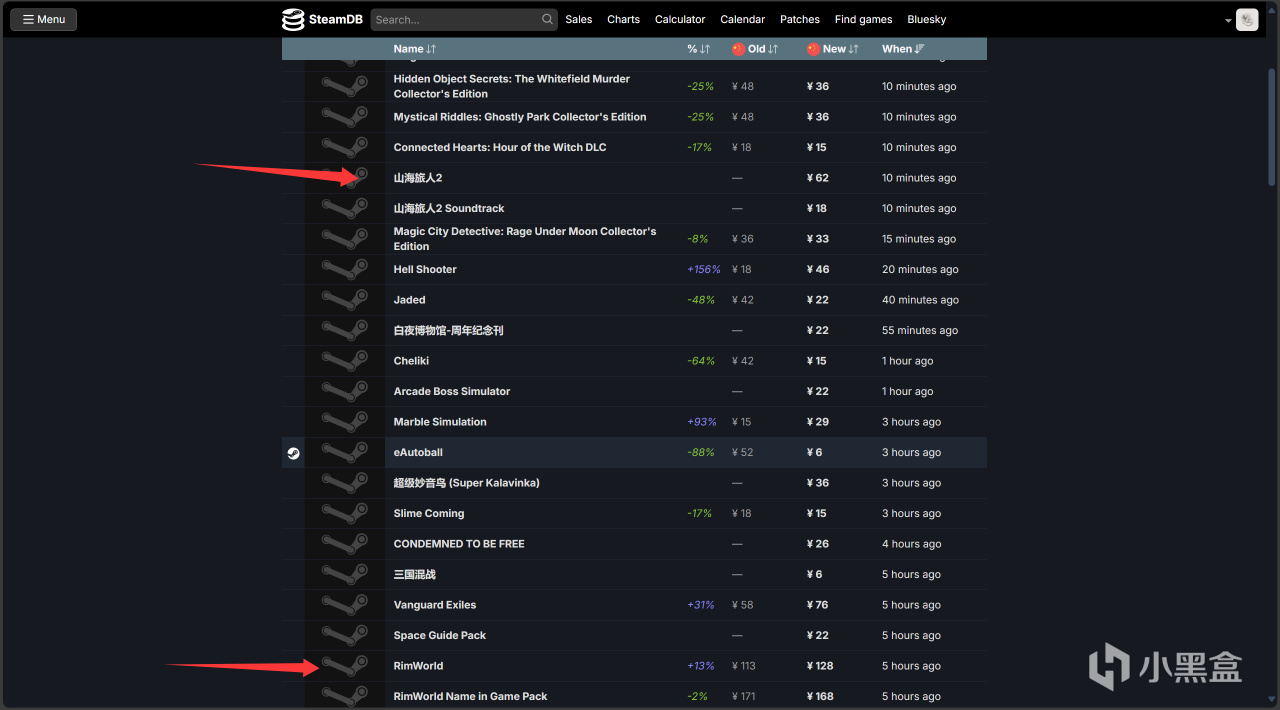Open the Find games page
The height and width of the screenshot is (710, 1280).
[863, 19]
